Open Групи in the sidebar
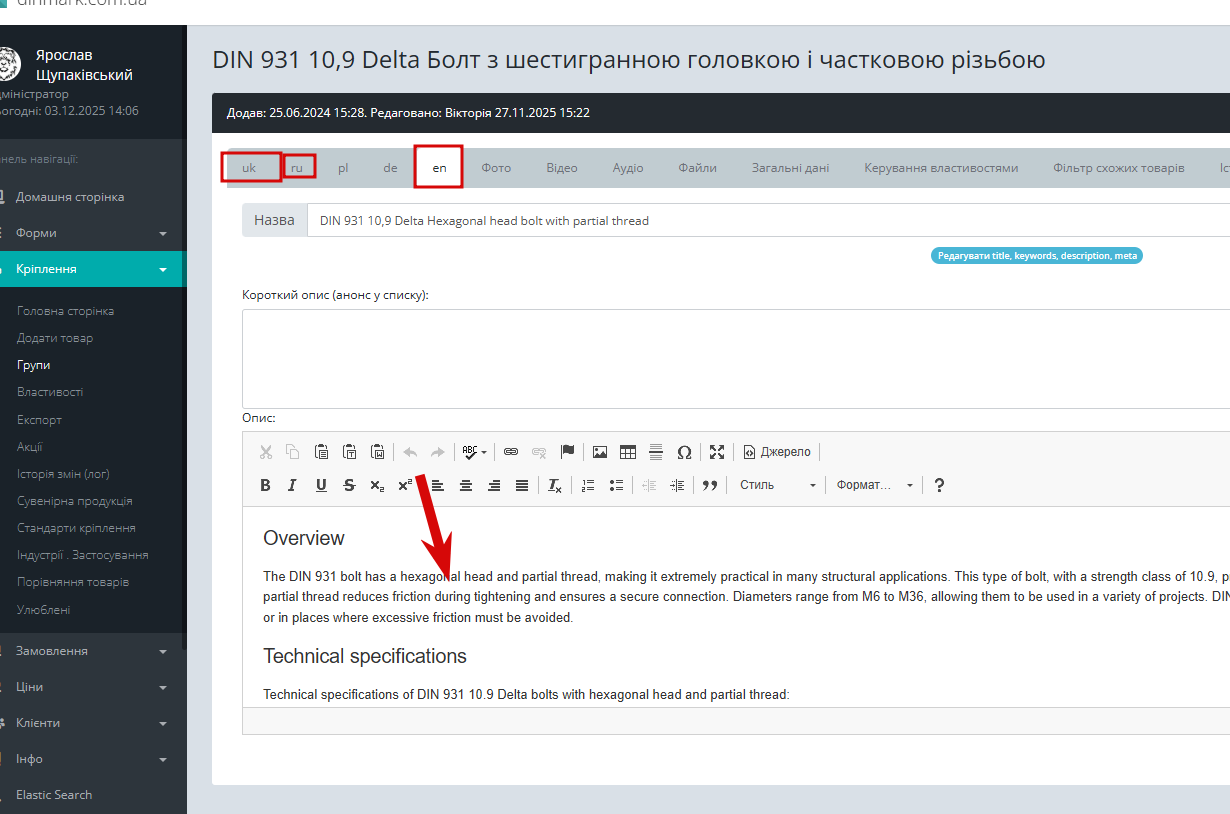 click(x=33, y=365)
